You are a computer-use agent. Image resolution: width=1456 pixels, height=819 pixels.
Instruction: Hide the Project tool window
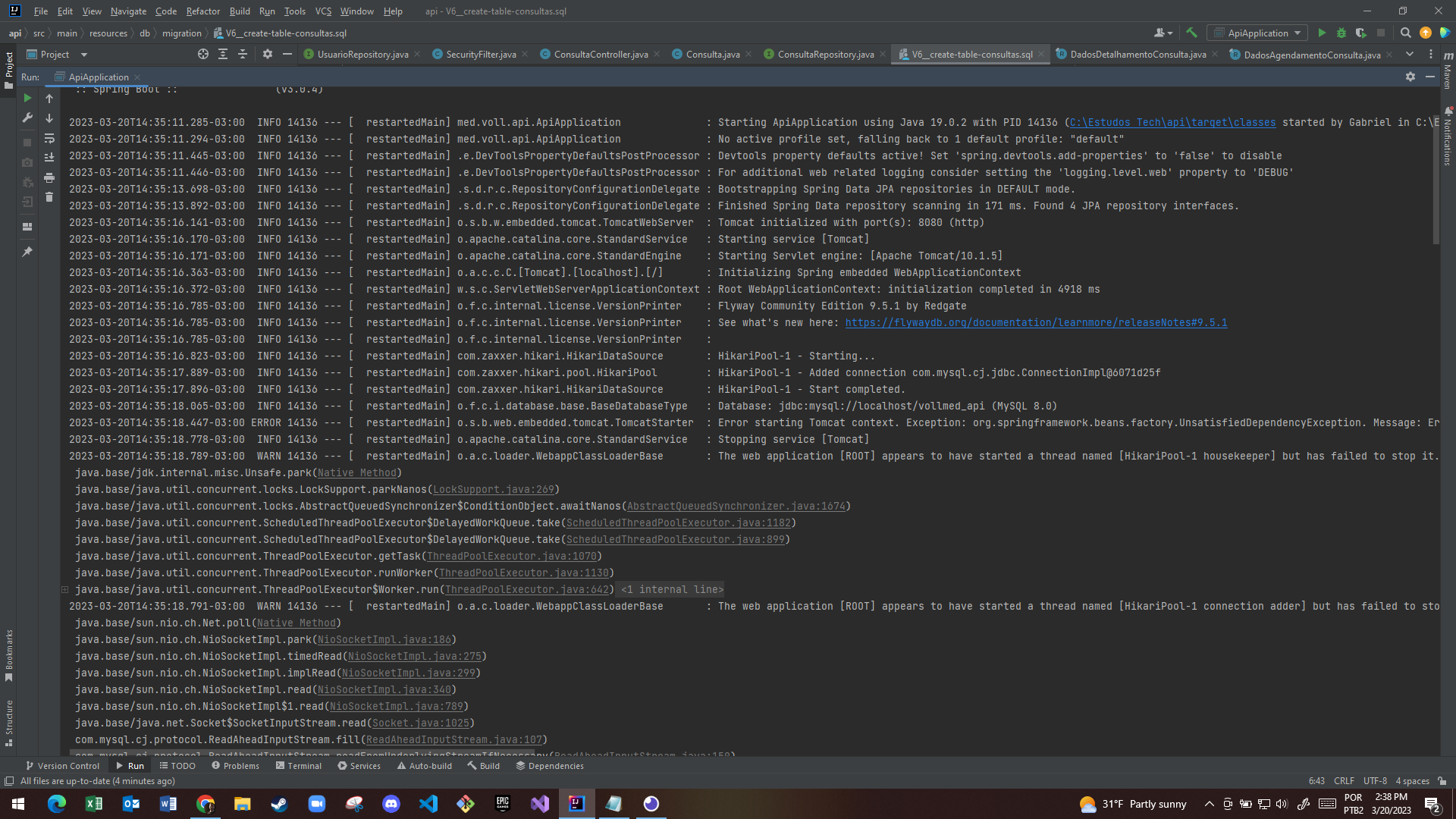[x=287, y=54]
